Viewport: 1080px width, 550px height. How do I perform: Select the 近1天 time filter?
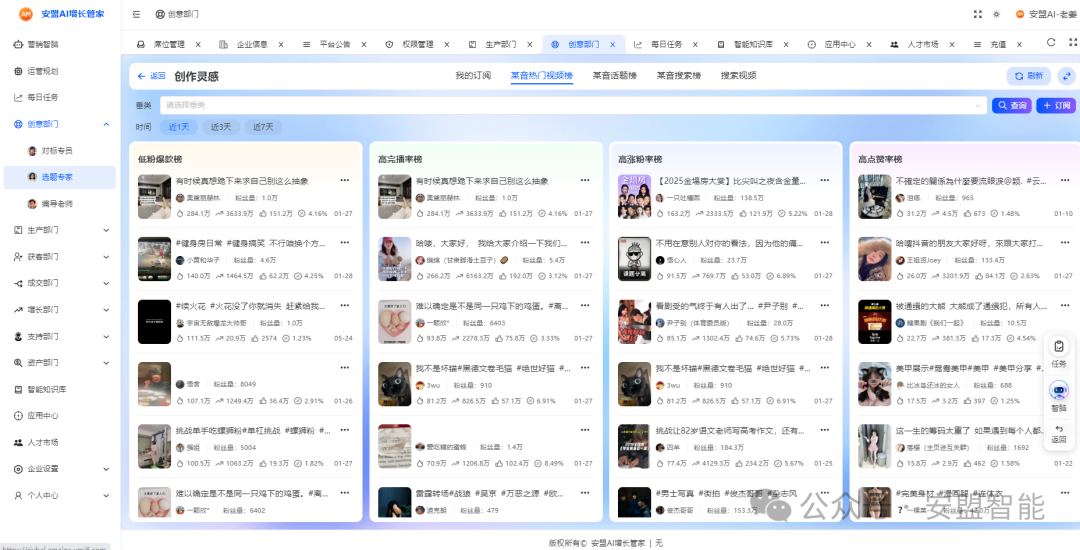point(178,127)
